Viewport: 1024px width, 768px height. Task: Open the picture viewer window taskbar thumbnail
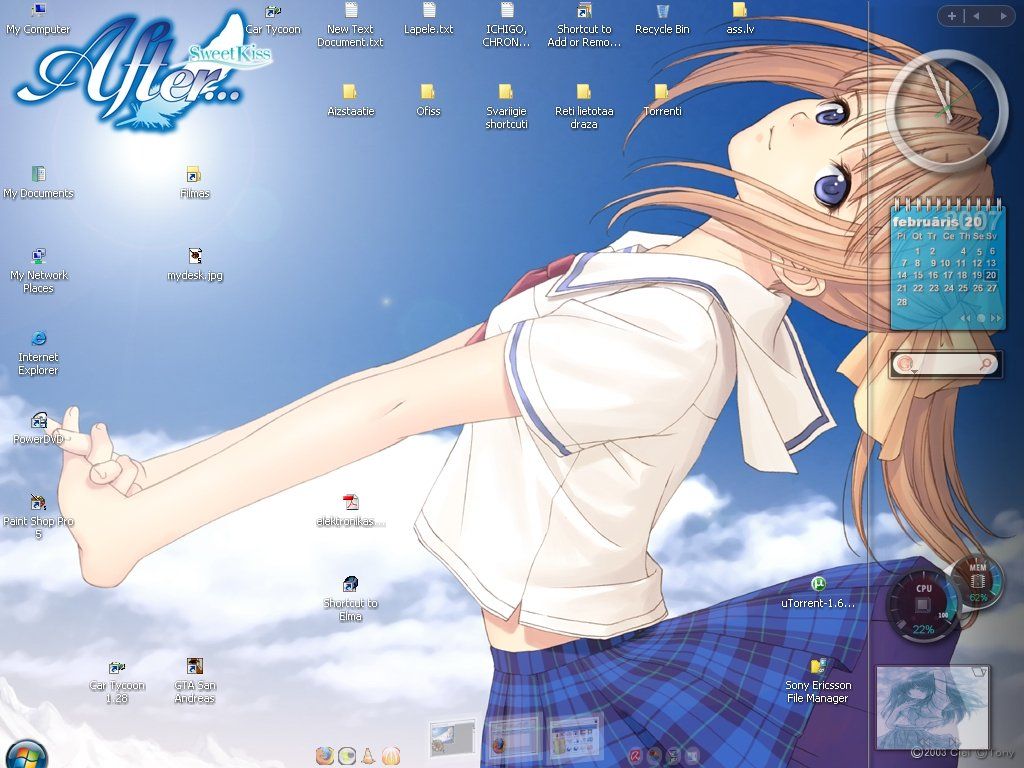click(452, 738)
